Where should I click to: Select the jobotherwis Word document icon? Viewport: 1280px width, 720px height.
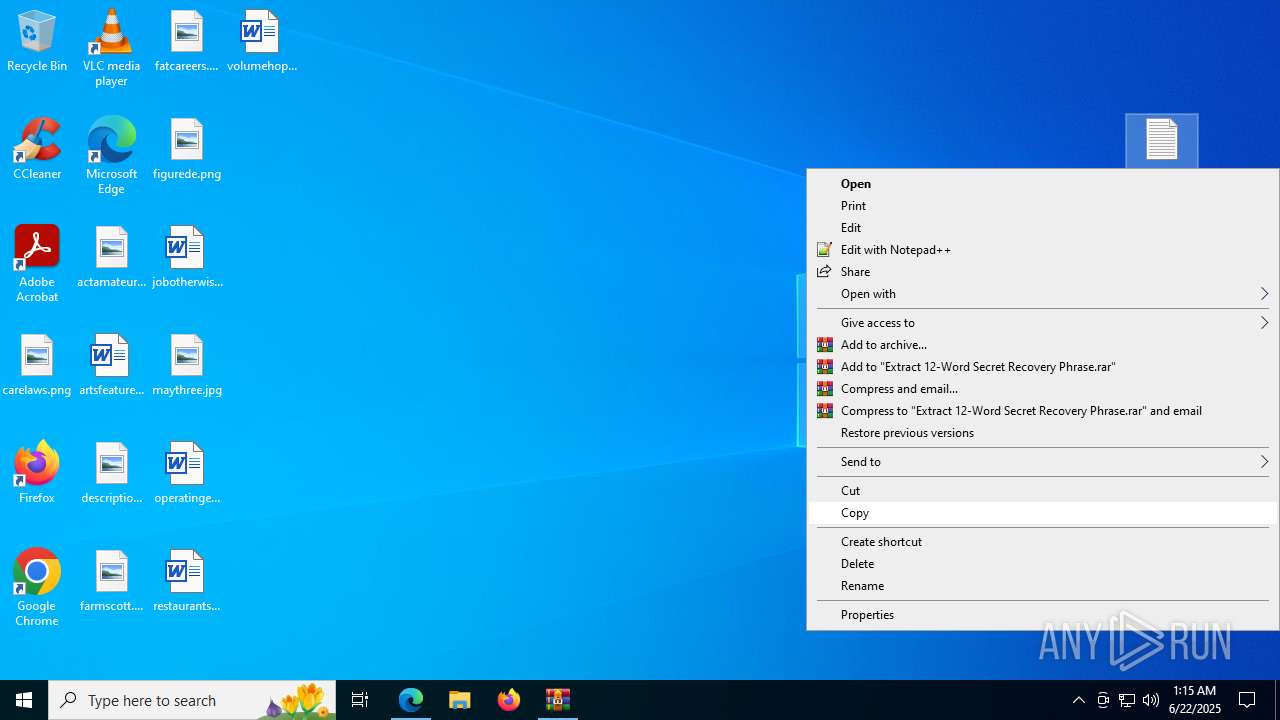pyautogui.click(x=187, y=258)
